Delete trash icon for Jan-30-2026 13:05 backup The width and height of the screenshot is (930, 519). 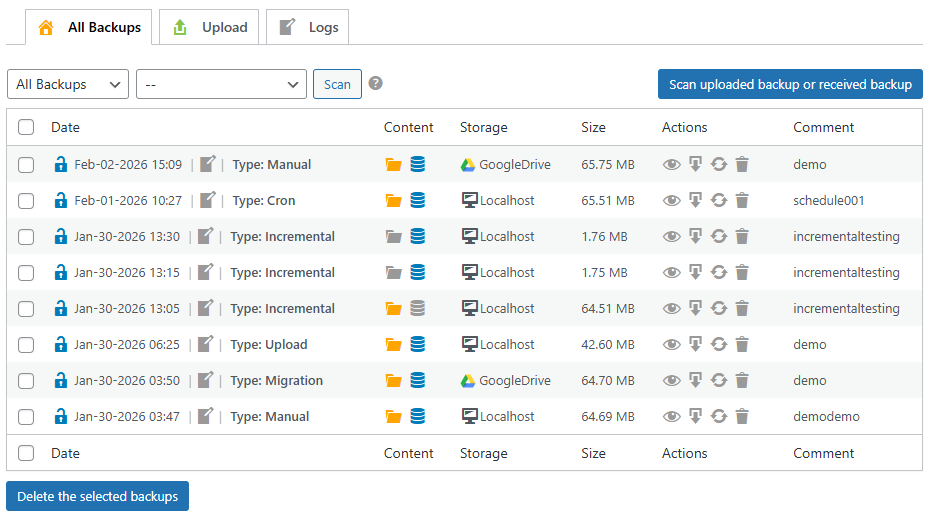(742, 308)
